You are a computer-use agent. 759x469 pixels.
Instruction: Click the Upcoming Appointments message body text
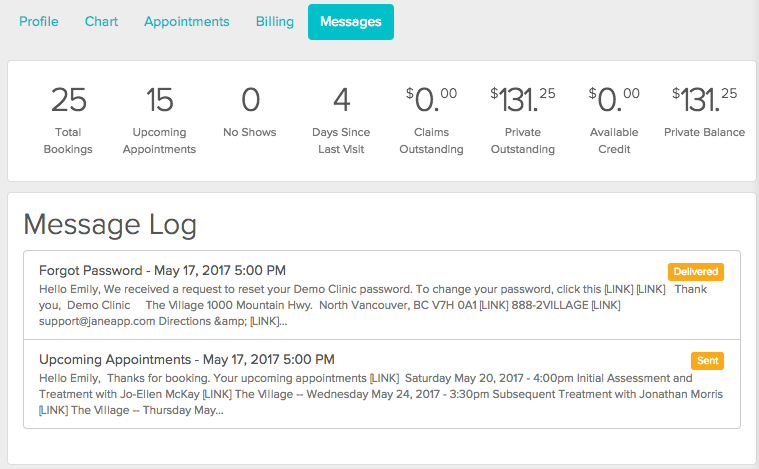tap(381, 394)
